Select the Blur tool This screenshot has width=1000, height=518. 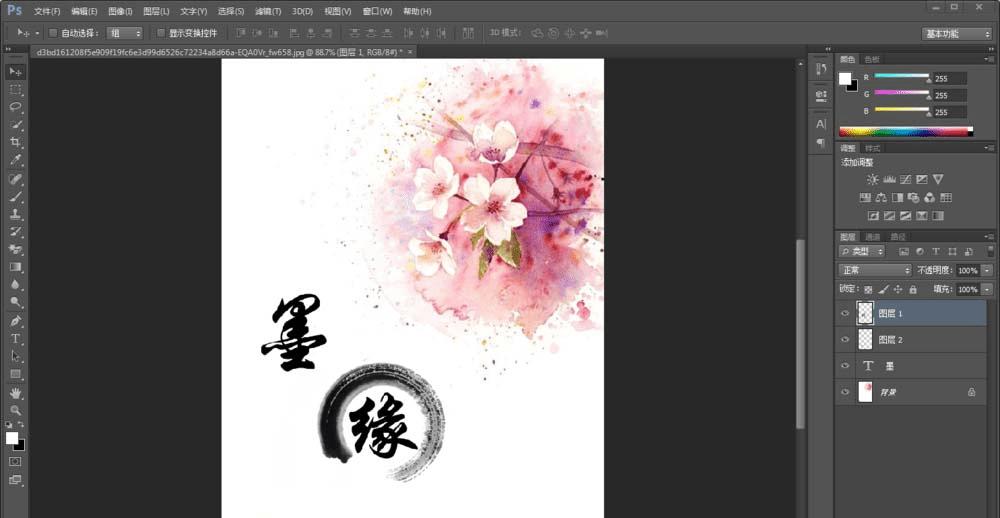click(x=15, y=285)
